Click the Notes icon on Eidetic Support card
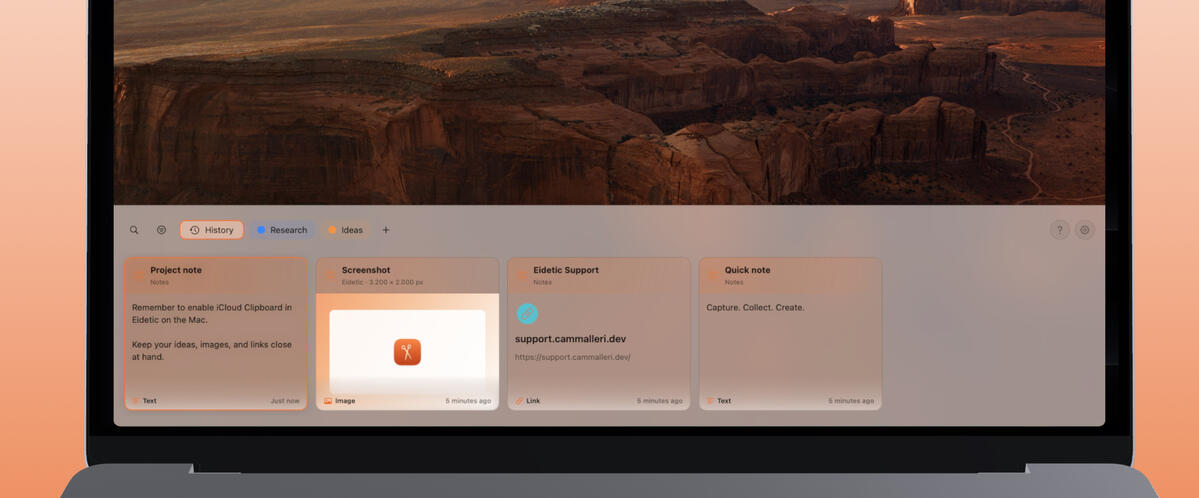 [x=522, y=275]
